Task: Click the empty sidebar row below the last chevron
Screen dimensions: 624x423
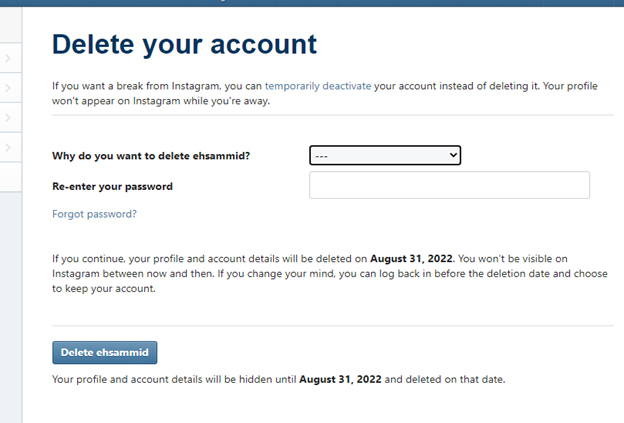Action: (x=10, y=178)
